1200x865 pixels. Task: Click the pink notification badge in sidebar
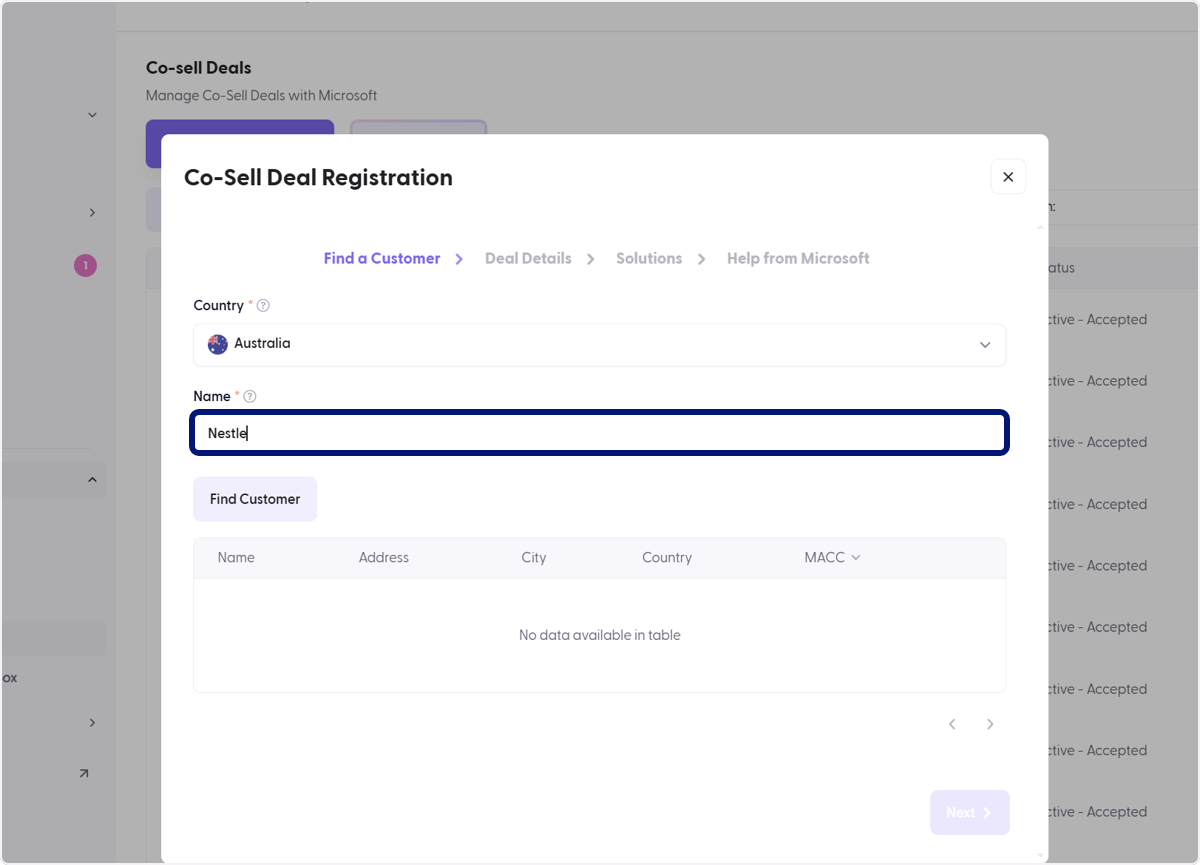85,266
